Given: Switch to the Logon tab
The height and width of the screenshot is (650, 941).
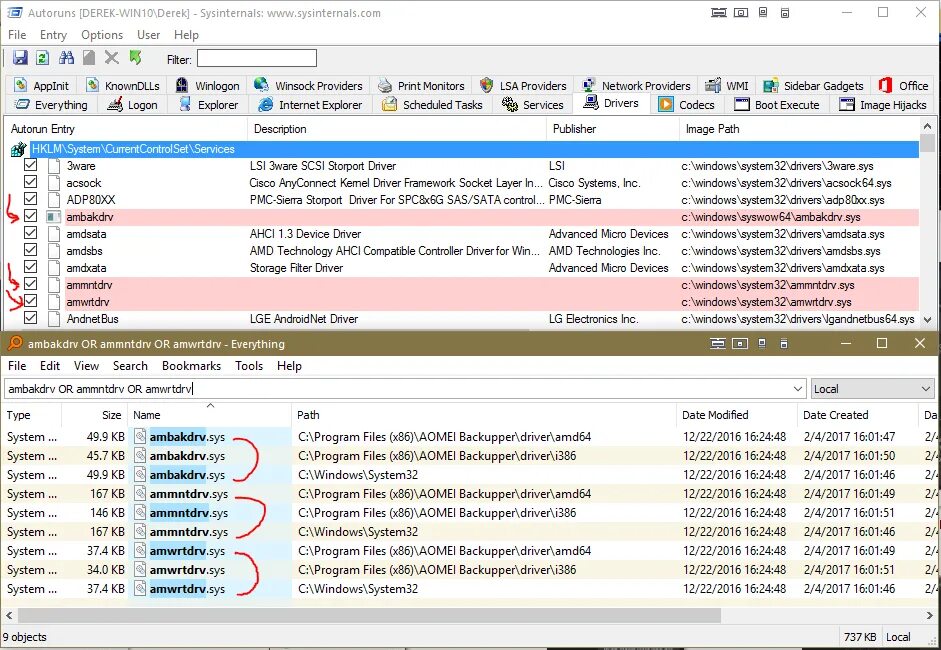Looking at the screenshot, I should [x=133, y=104].
